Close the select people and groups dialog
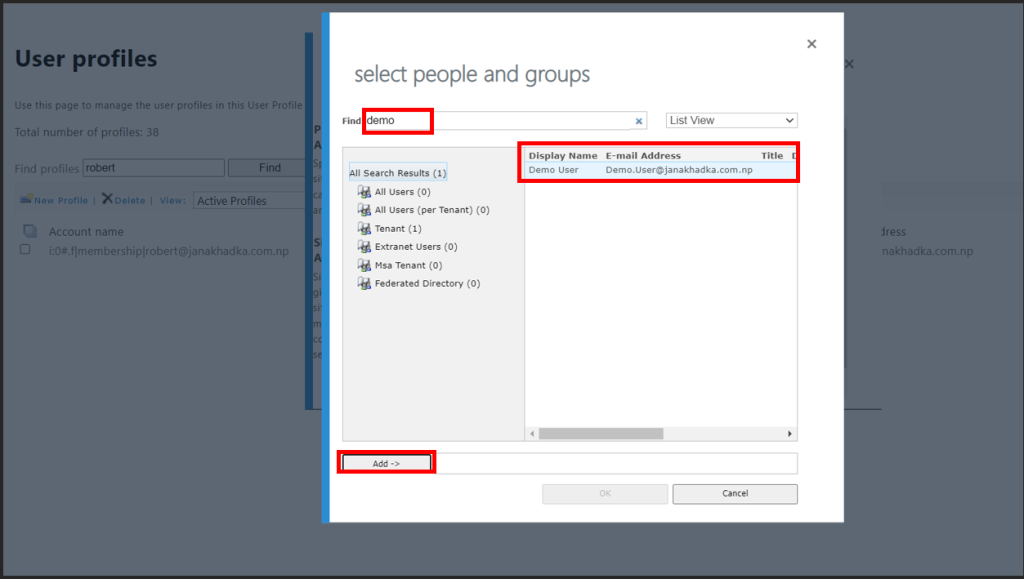The image size is (1024, 579). (x=812, y=44)
